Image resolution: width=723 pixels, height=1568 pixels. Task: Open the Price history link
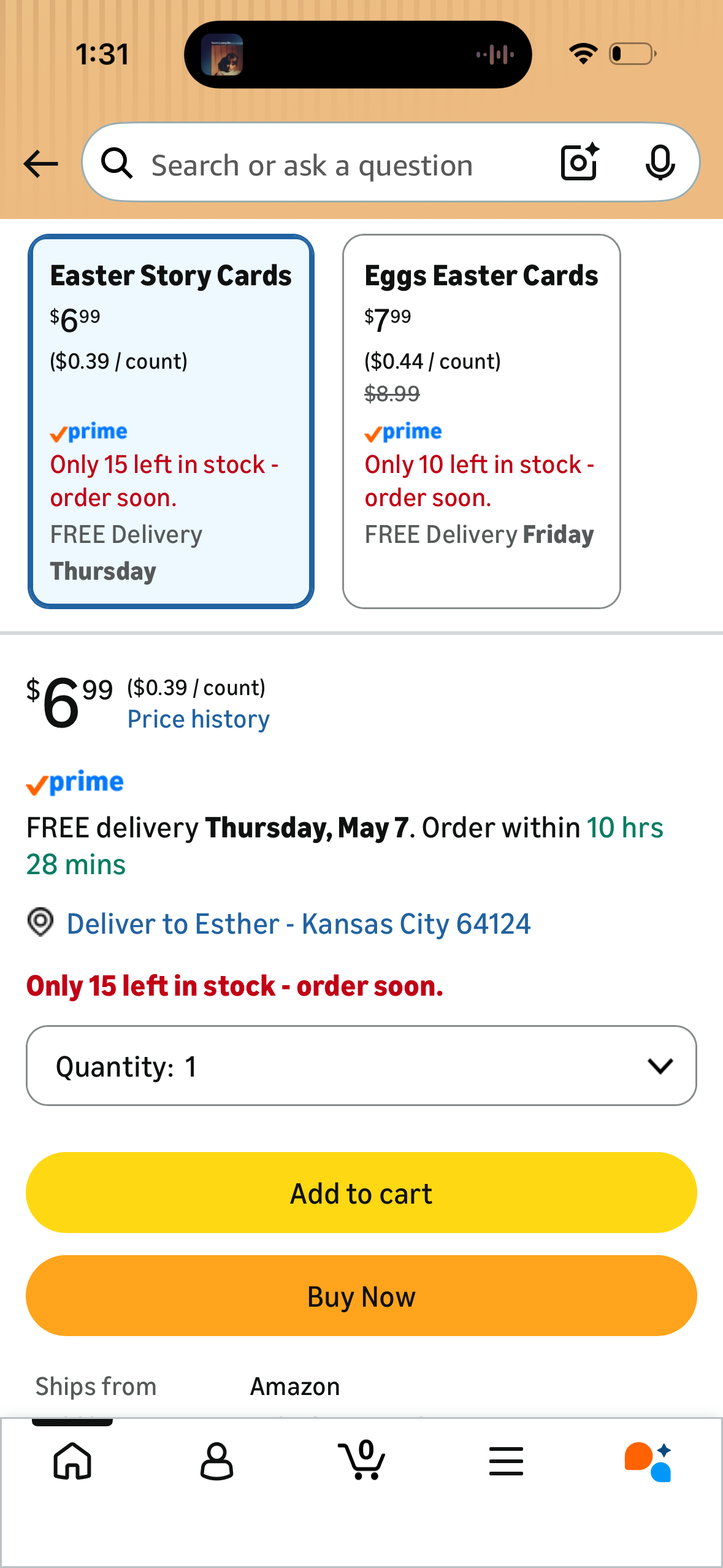coord(199,719)
